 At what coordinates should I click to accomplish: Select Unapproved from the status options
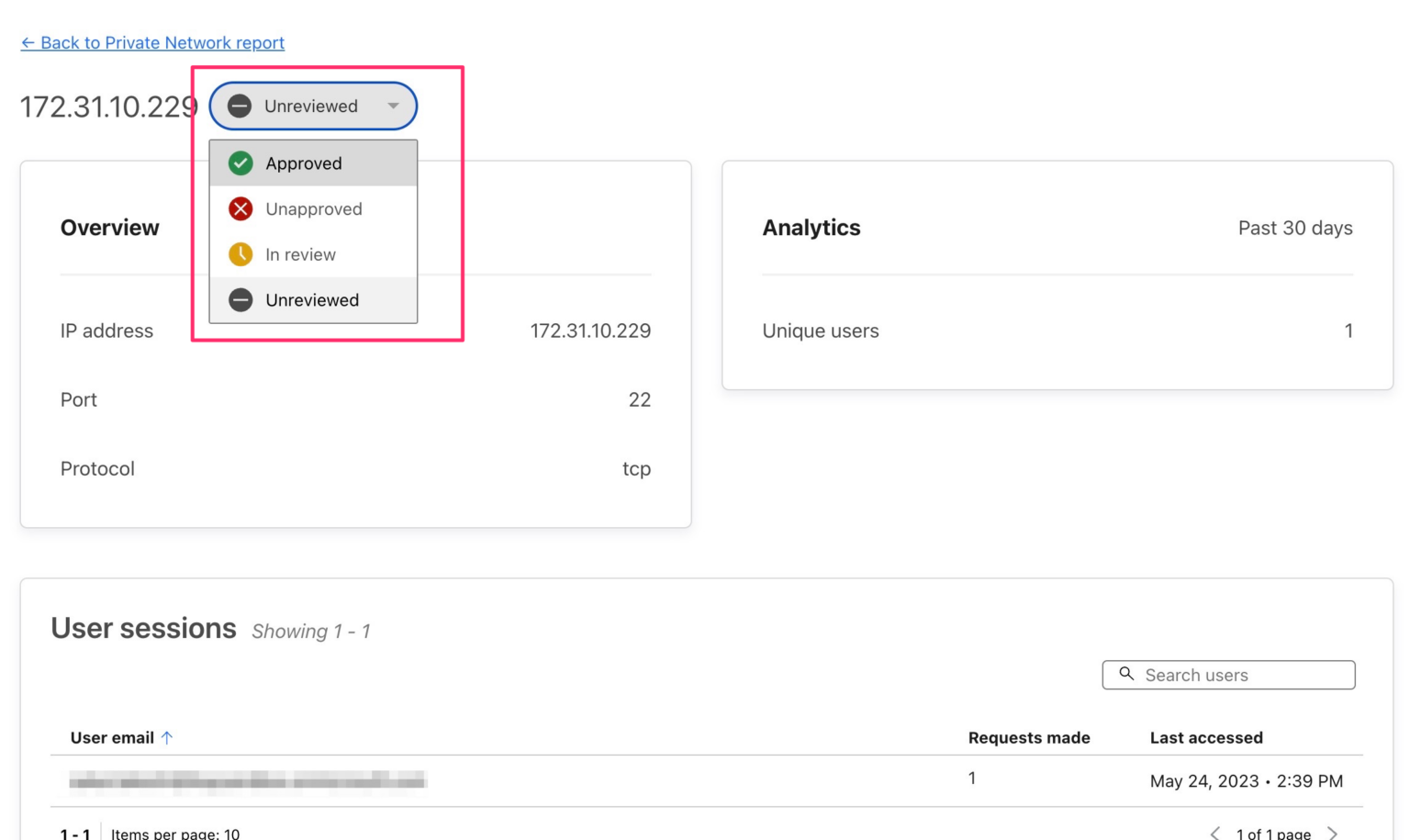tap(313, 208)
